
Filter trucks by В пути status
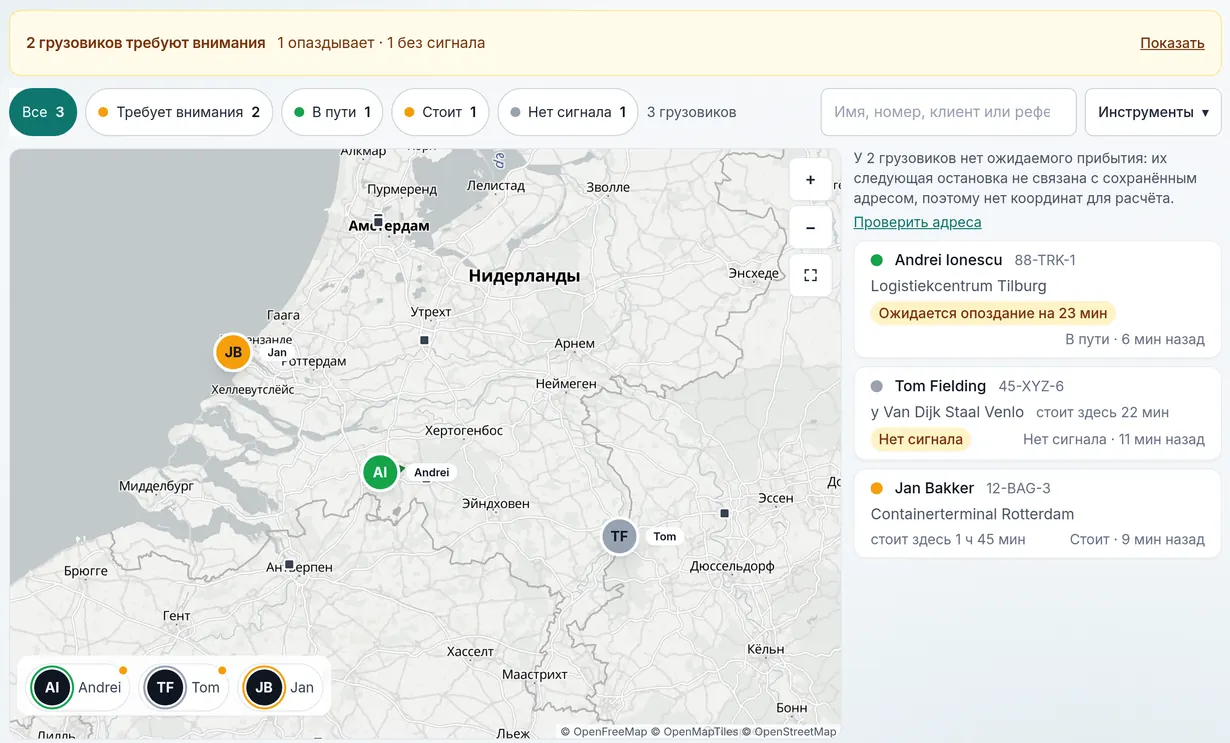tap(332, 112)
